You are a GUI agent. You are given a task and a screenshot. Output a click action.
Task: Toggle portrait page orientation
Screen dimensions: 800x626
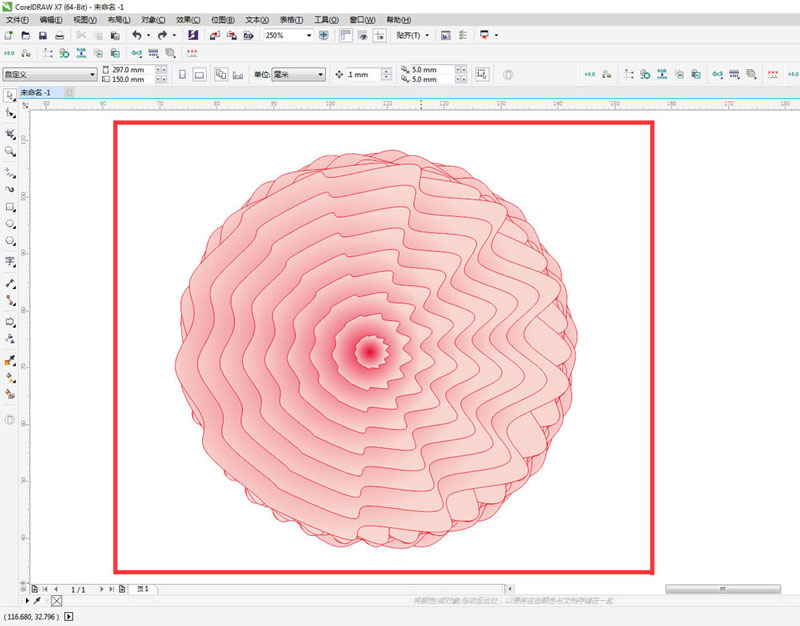(x=182, y=74)
